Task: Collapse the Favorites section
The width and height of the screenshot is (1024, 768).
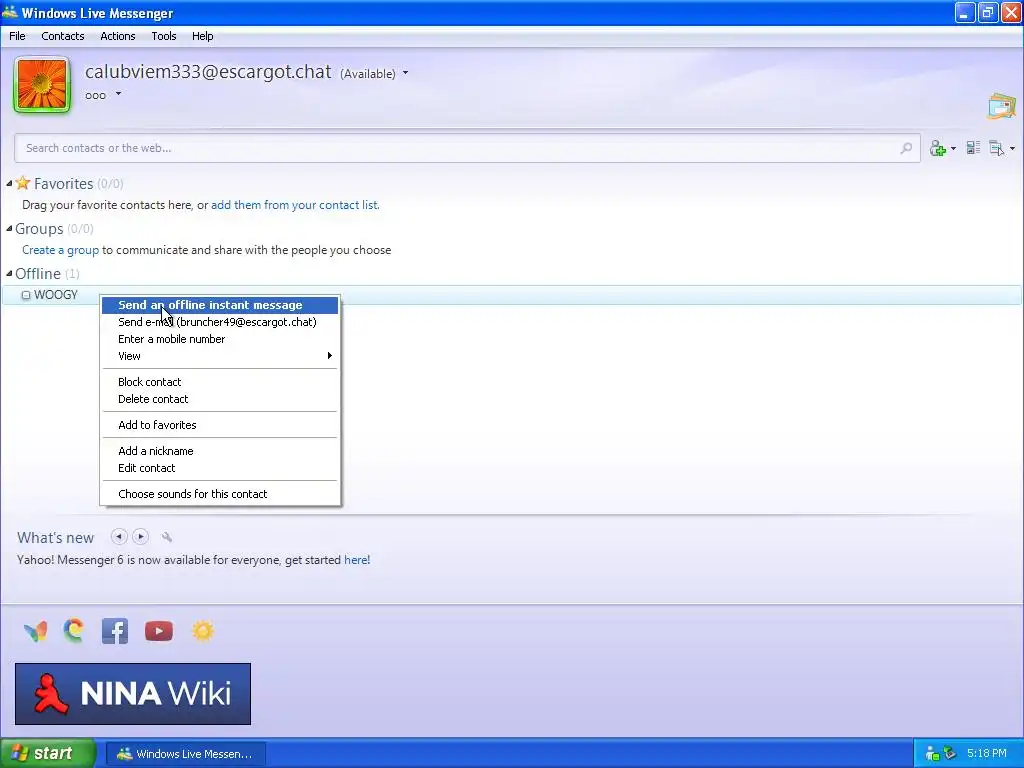Action: point(9,184)
